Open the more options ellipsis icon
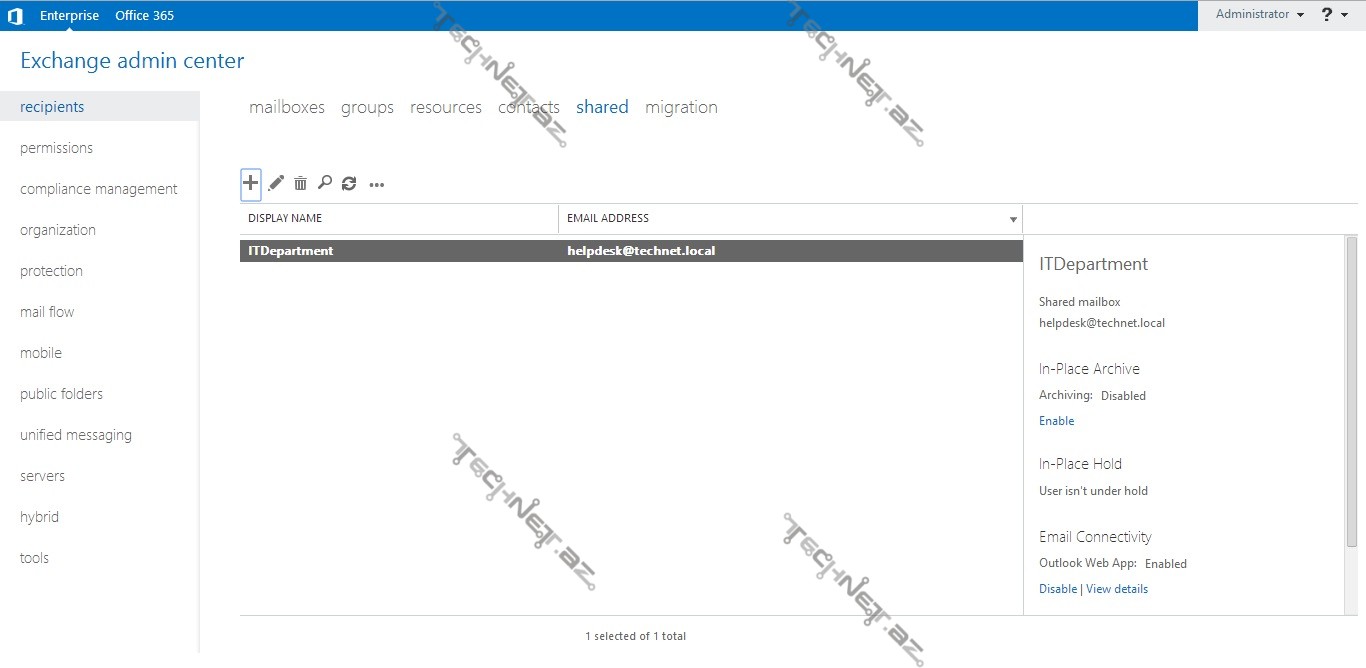Screen dimensions: 1366x668 [377, 185]
